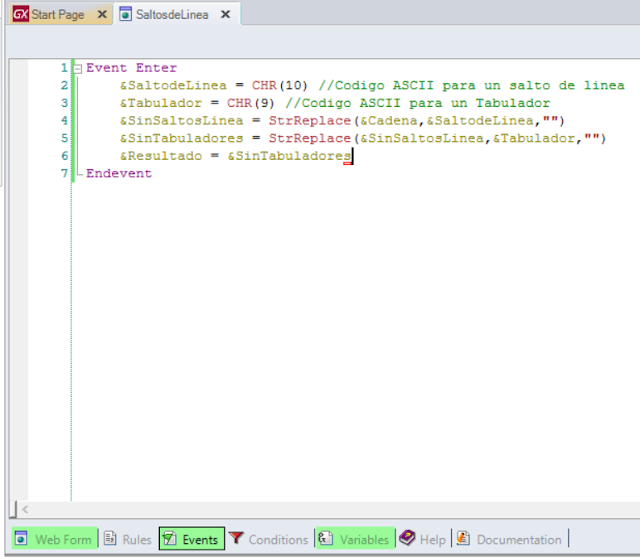Open the Conditions section label

point(278,540)
